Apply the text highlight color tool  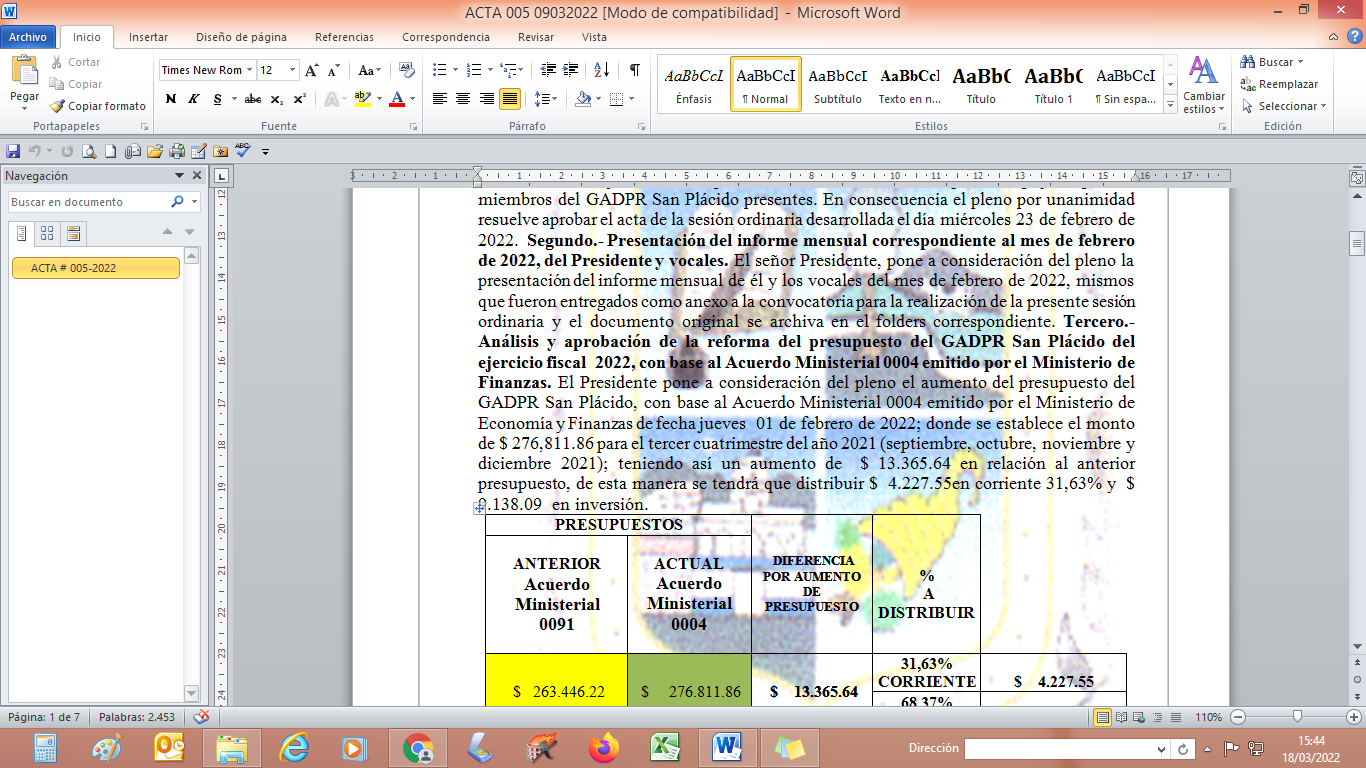(x=362, y=99)
